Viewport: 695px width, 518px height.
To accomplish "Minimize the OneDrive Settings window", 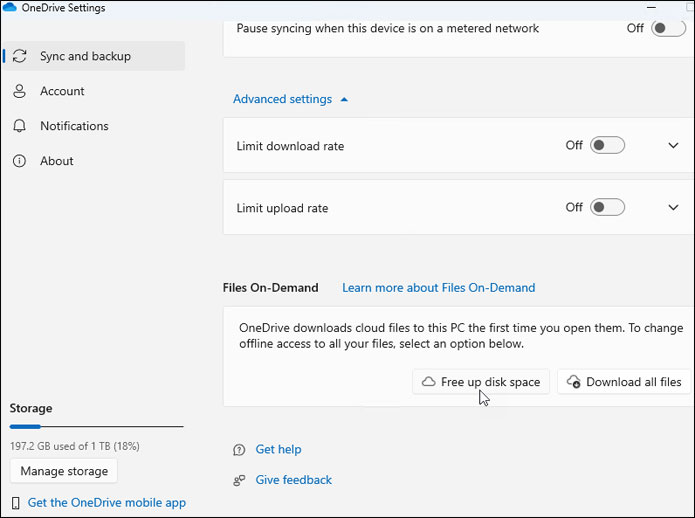I will tap(651, 7).
